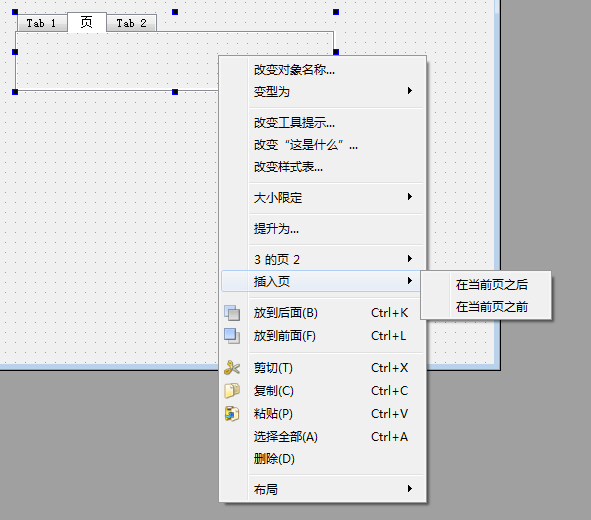Choose 改变工具提示... menu entry
Viewport: 591px width, 520px height.
click(x=323, y=123)
